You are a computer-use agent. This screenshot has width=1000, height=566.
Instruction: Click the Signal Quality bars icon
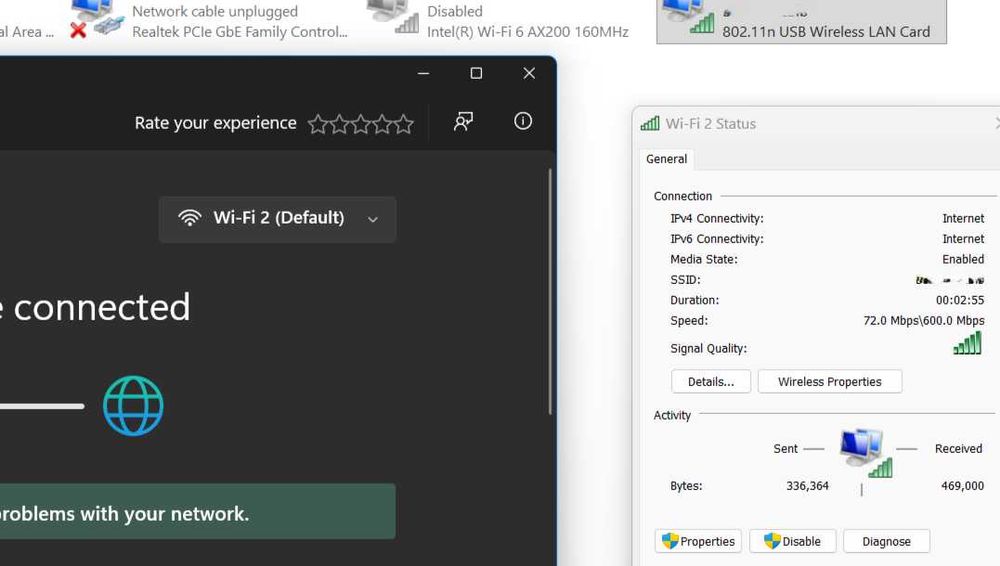click(x=967, y=343)
